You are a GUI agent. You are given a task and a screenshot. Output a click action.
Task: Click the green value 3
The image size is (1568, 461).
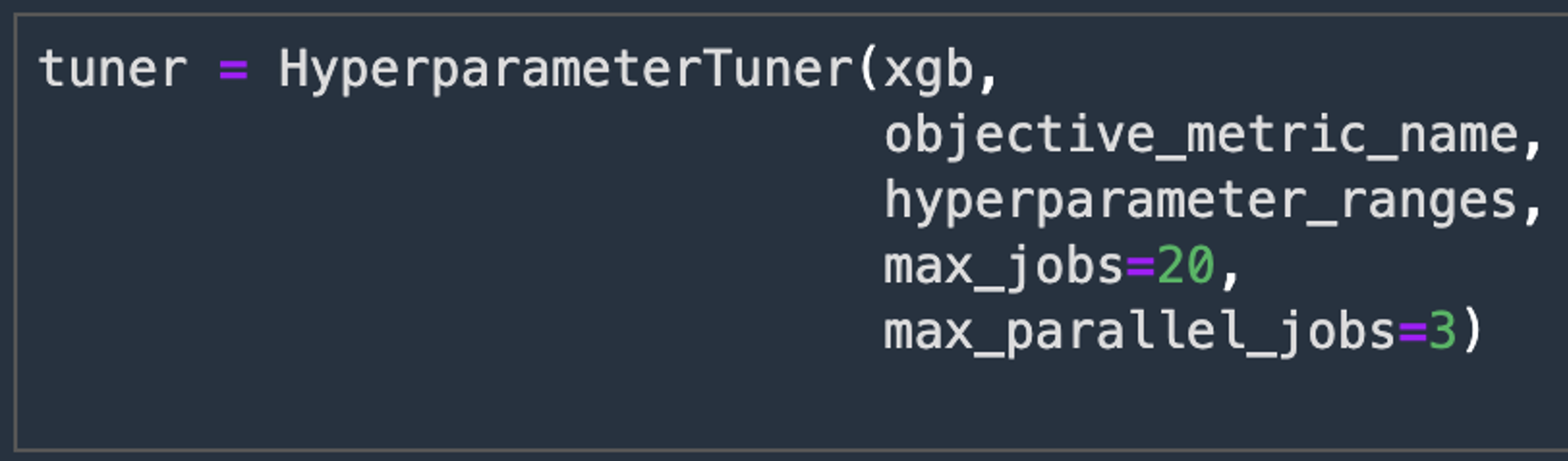1442,331
